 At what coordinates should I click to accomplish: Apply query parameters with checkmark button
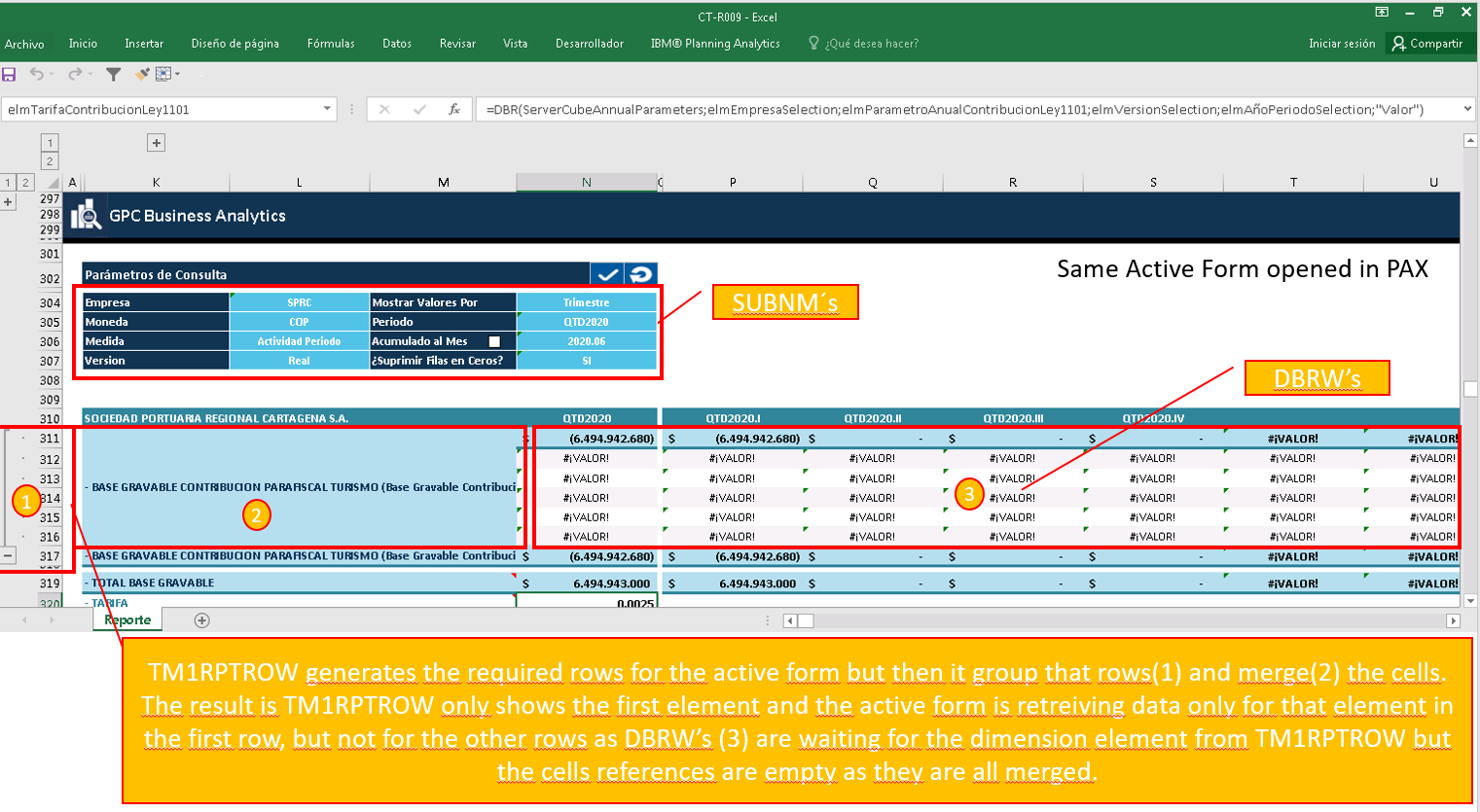click(607, 274)
